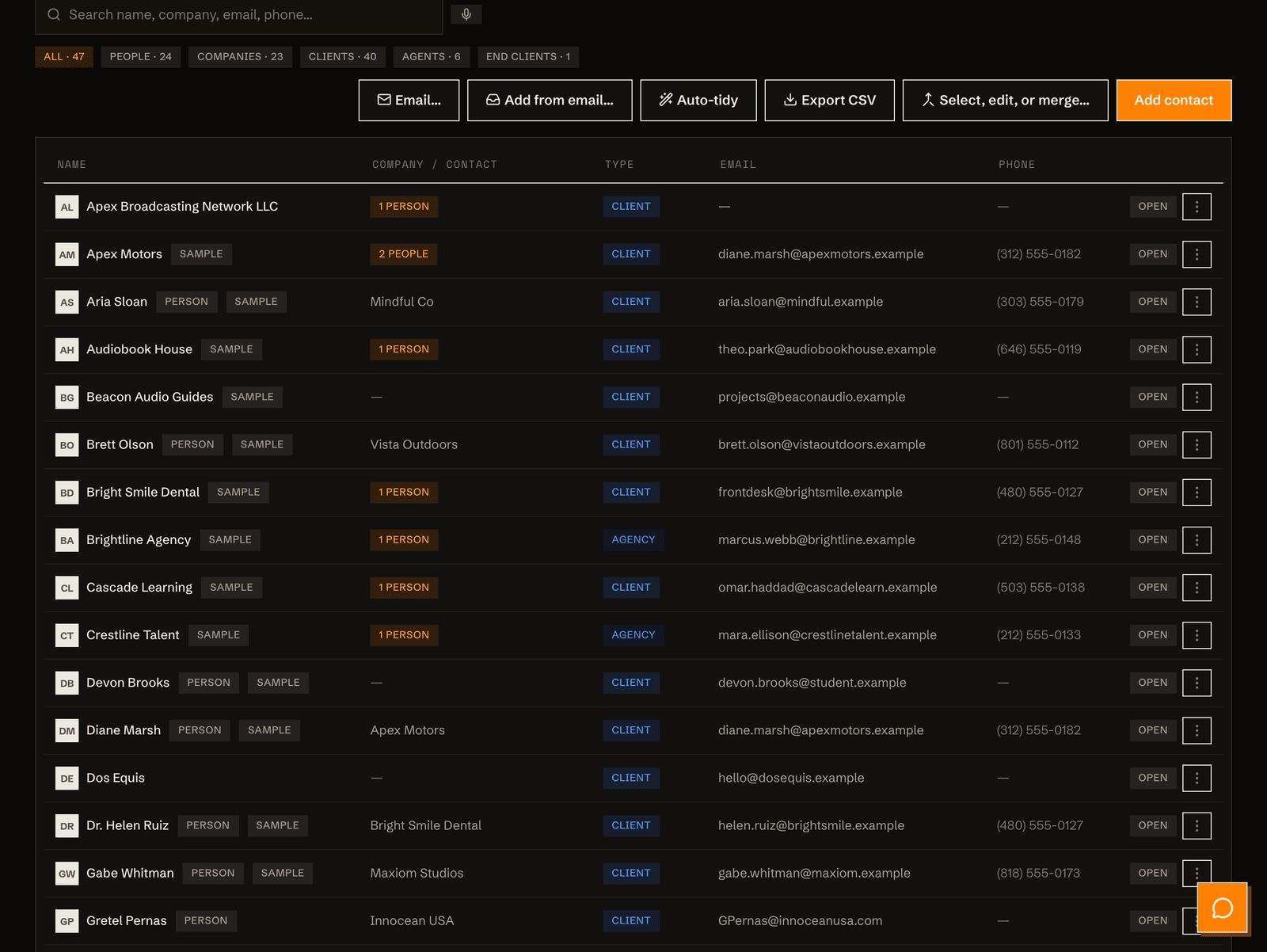Select END CLIENTS · 1 filter
1267x952 pixels.
click(528, 57)
